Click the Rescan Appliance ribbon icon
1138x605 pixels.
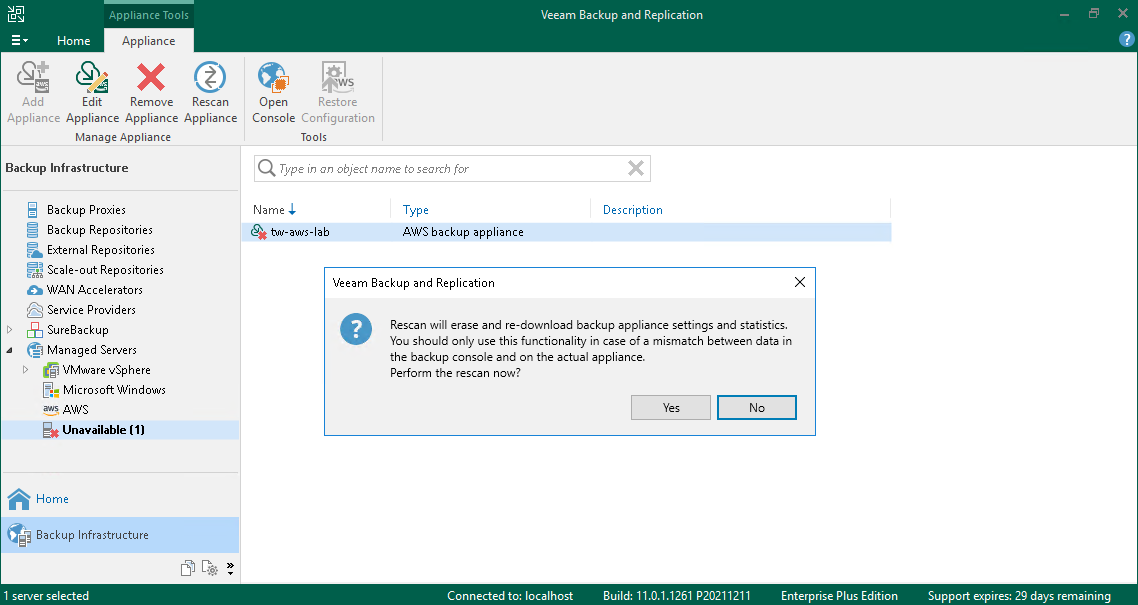click(210, 77)
